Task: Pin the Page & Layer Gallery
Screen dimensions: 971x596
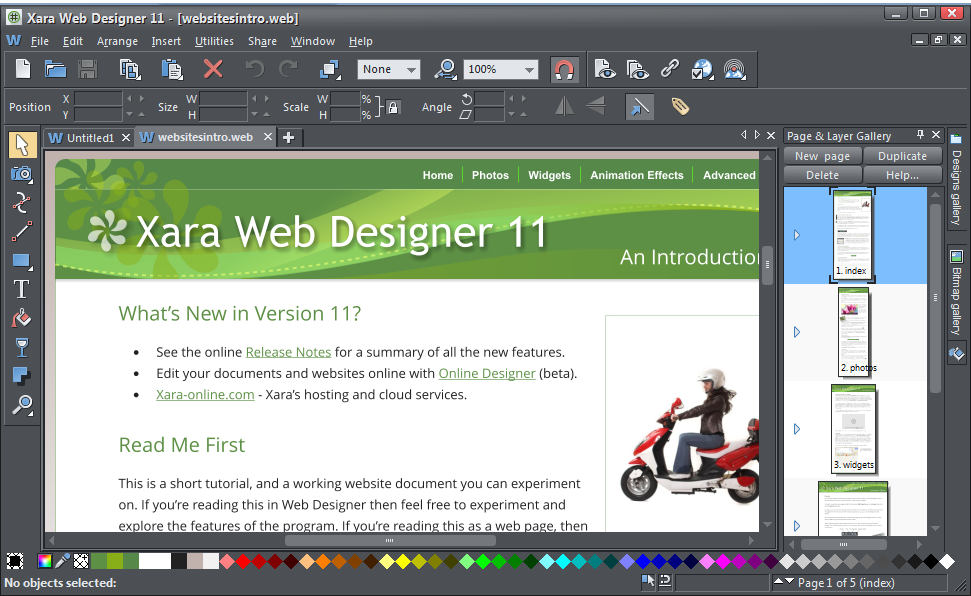Action: click(x=920, y=134)
